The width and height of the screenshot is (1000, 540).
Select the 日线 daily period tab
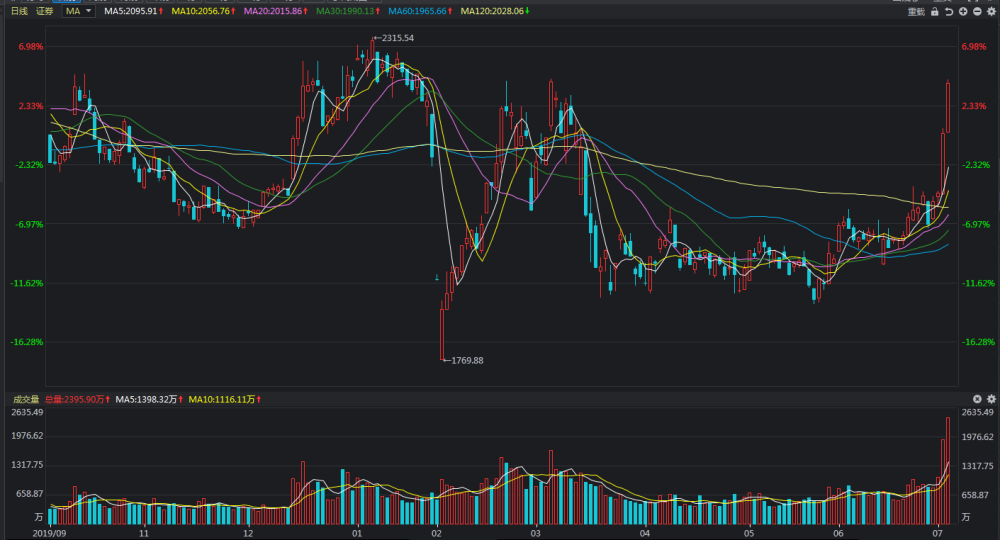(x=19, y=11)
